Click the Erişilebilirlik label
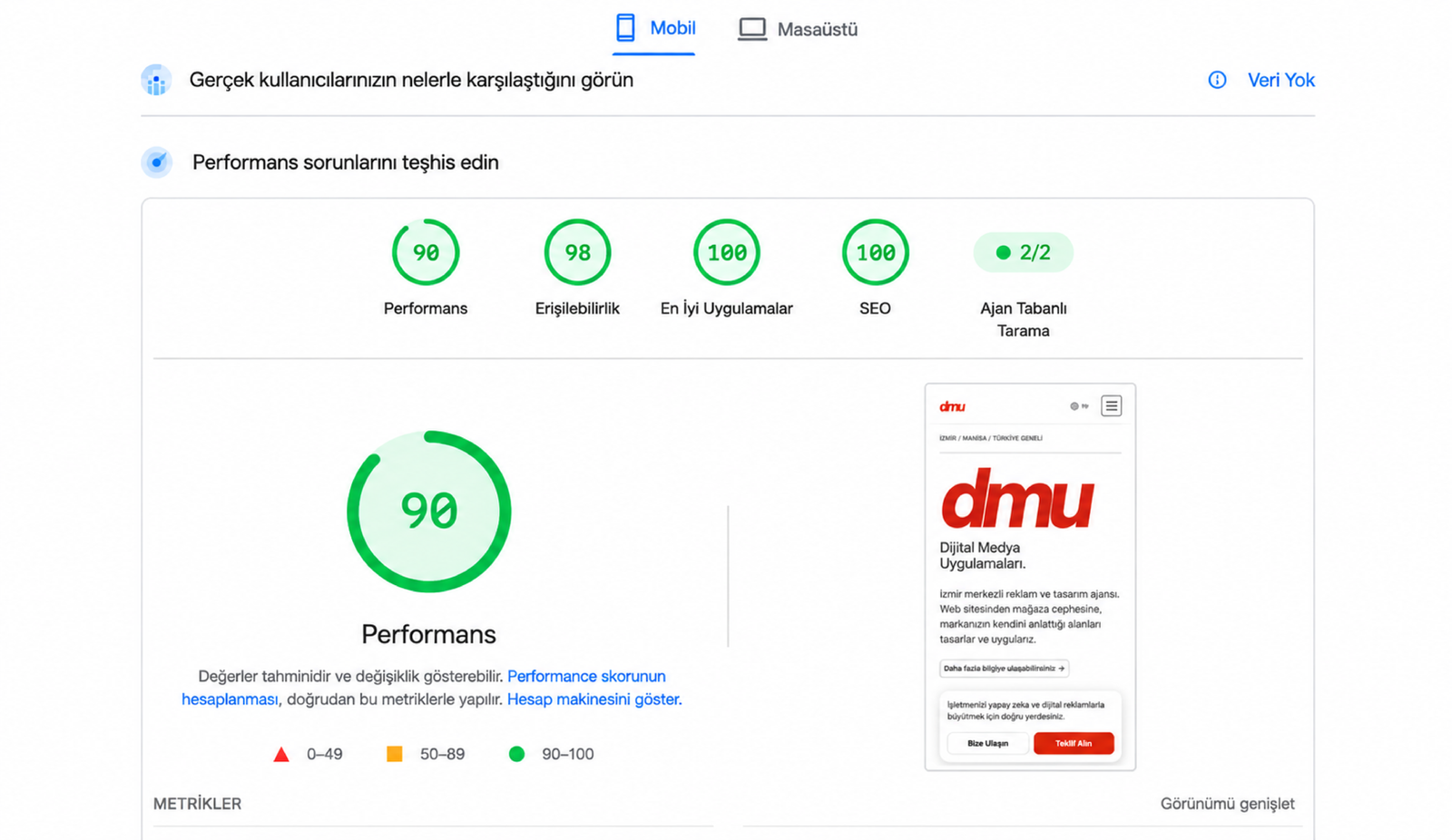This screenshot has width=1452, height=840. point(577,308)
